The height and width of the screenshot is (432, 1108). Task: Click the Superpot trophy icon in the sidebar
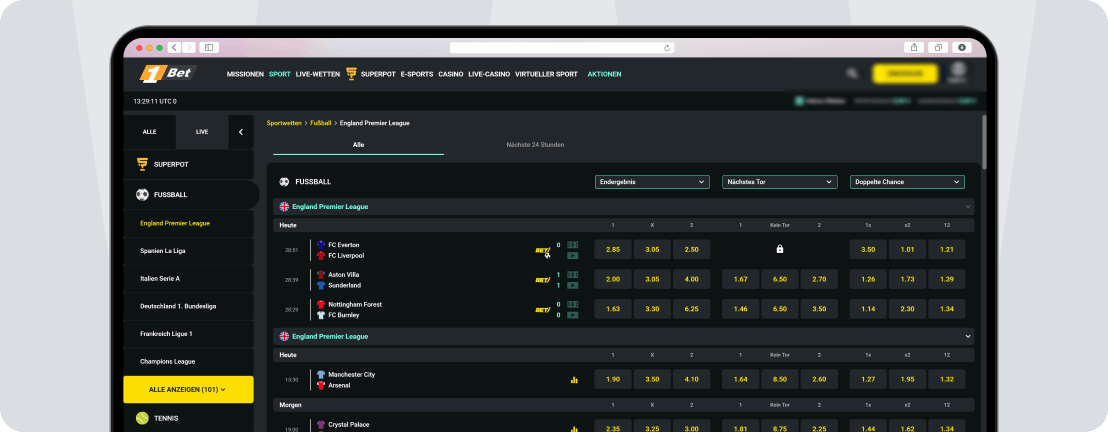[x=142, y=164]
